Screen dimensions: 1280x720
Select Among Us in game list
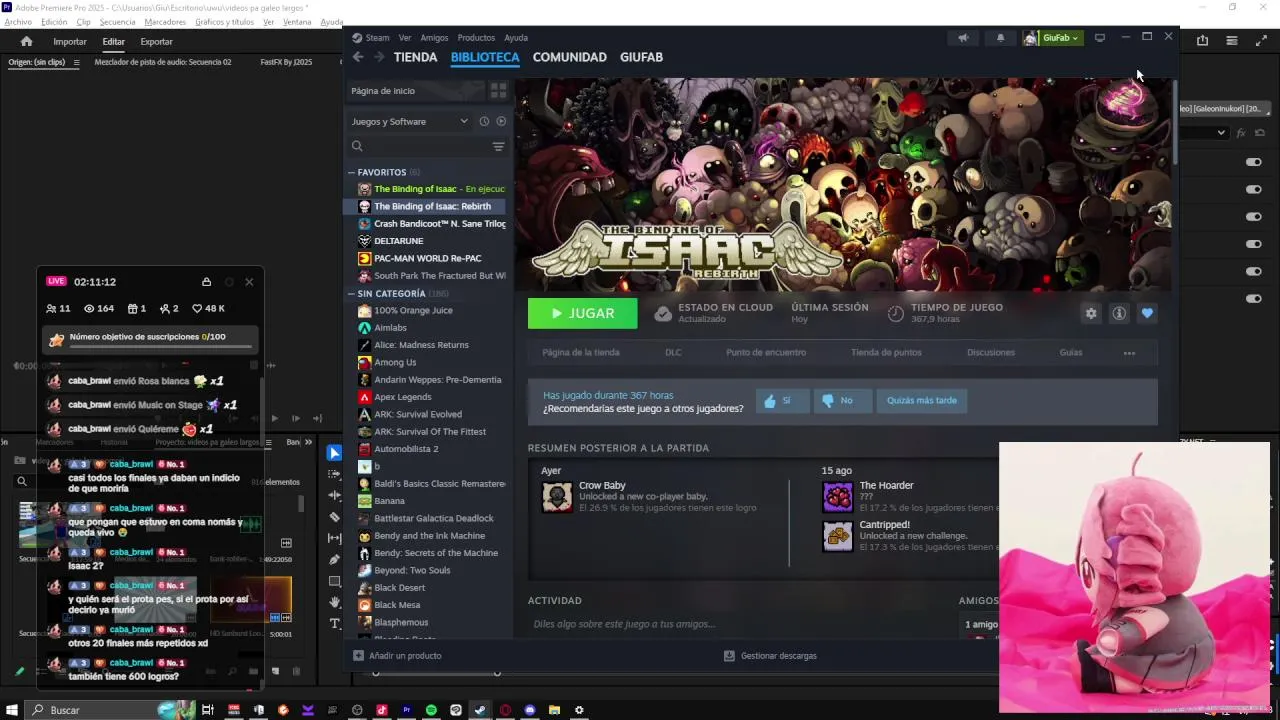(394, 362)
